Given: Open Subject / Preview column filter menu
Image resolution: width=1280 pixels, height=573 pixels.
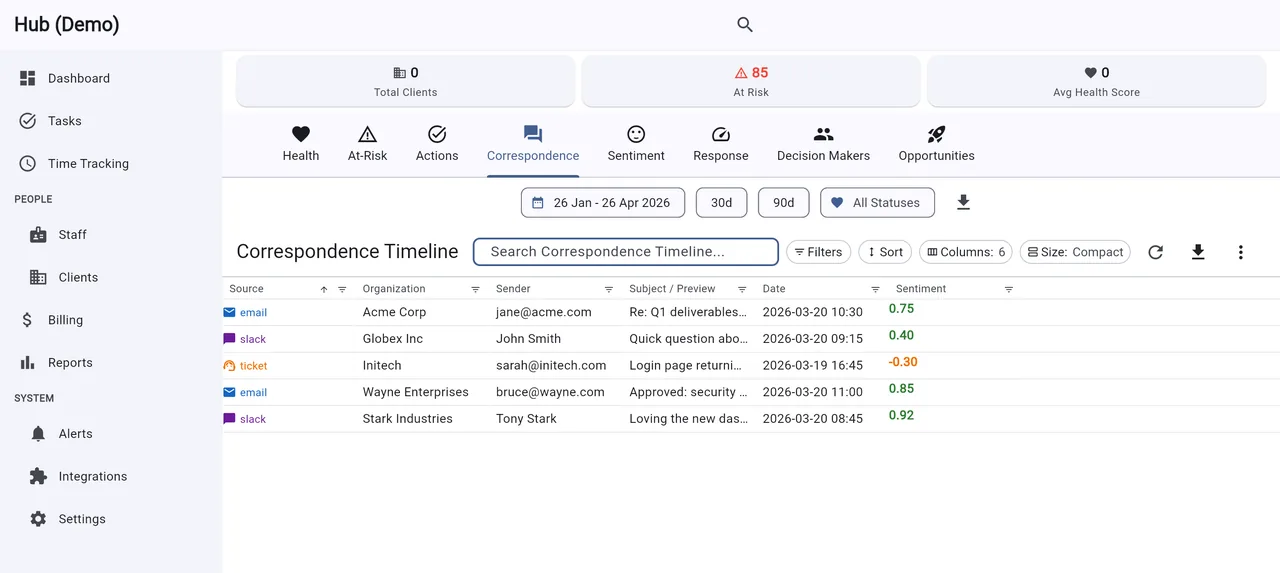Looking at the screenshot, I should pos(742,289).
